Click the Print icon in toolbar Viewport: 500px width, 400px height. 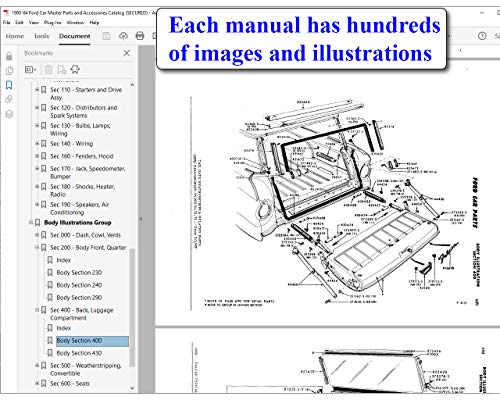click(140, 36)
